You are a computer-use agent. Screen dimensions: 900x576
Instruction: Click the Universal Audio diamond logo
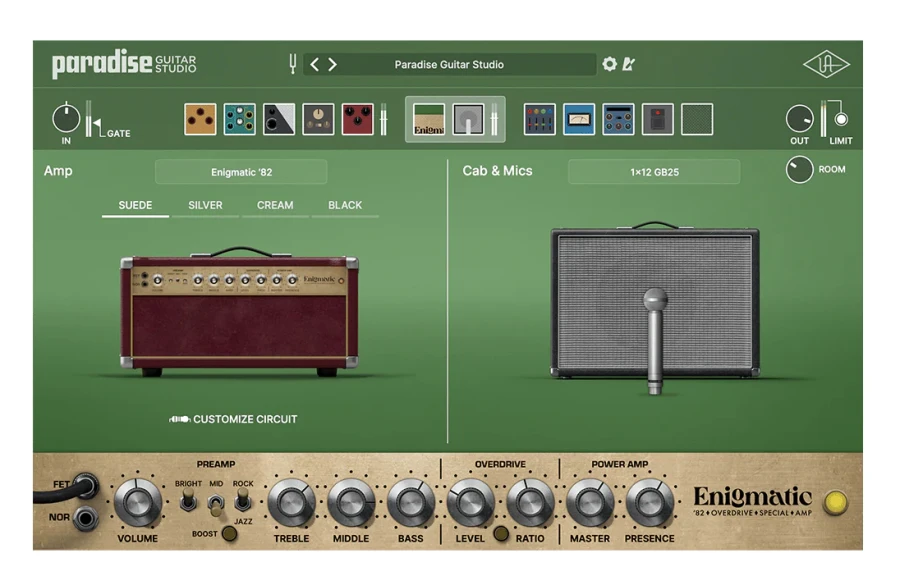pos(826,64)
